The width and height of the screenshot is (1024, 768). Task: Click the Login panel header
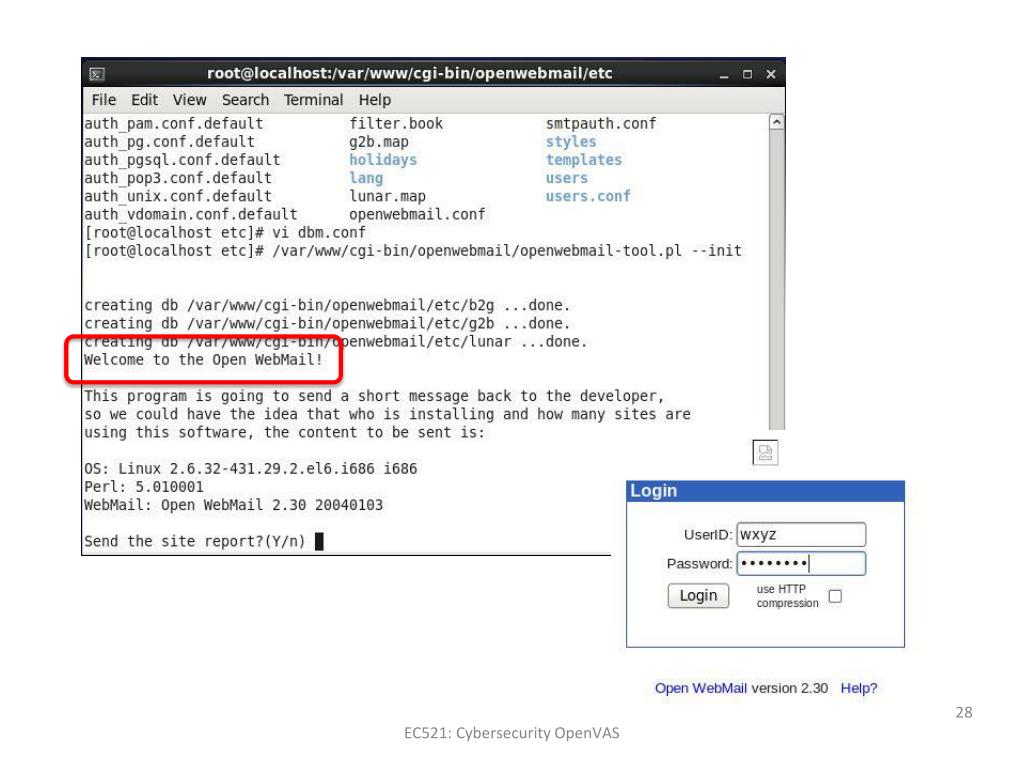(x=765, y=491)
